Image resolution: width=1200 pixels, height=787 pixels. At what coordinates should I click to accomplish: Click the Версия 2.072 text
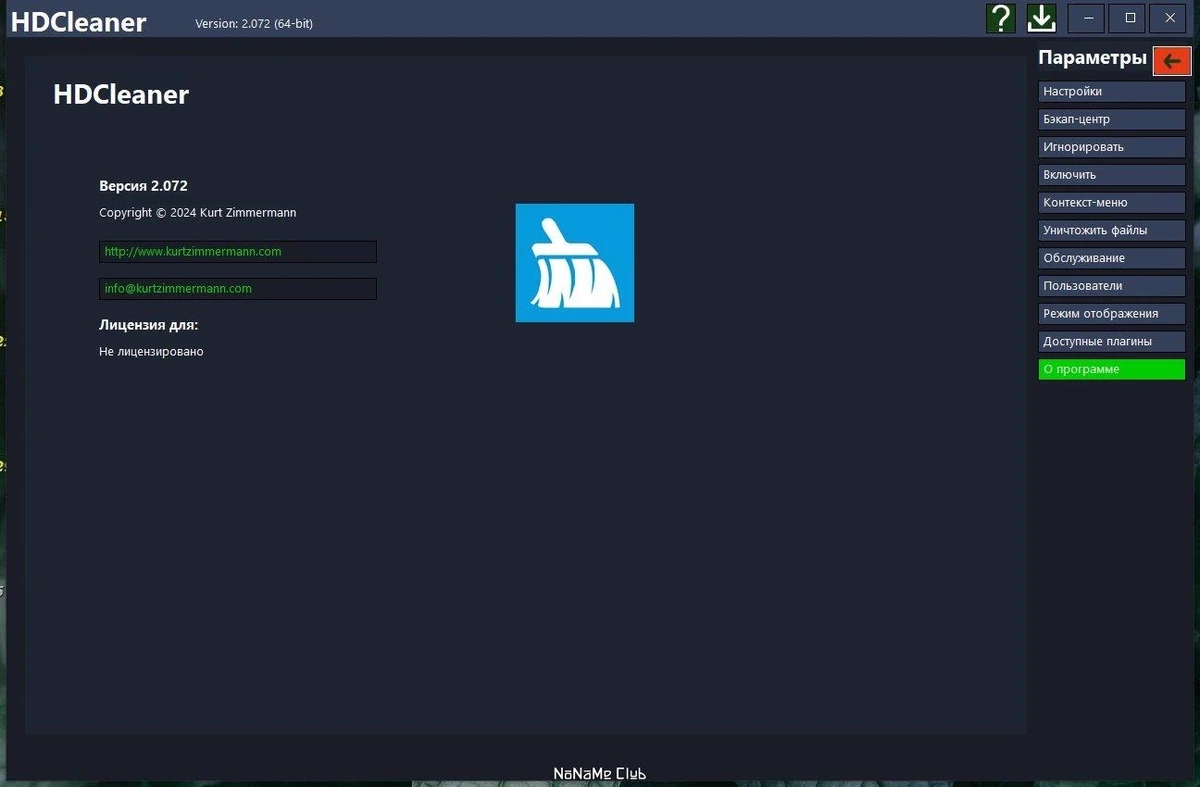[x=143, y=186]
